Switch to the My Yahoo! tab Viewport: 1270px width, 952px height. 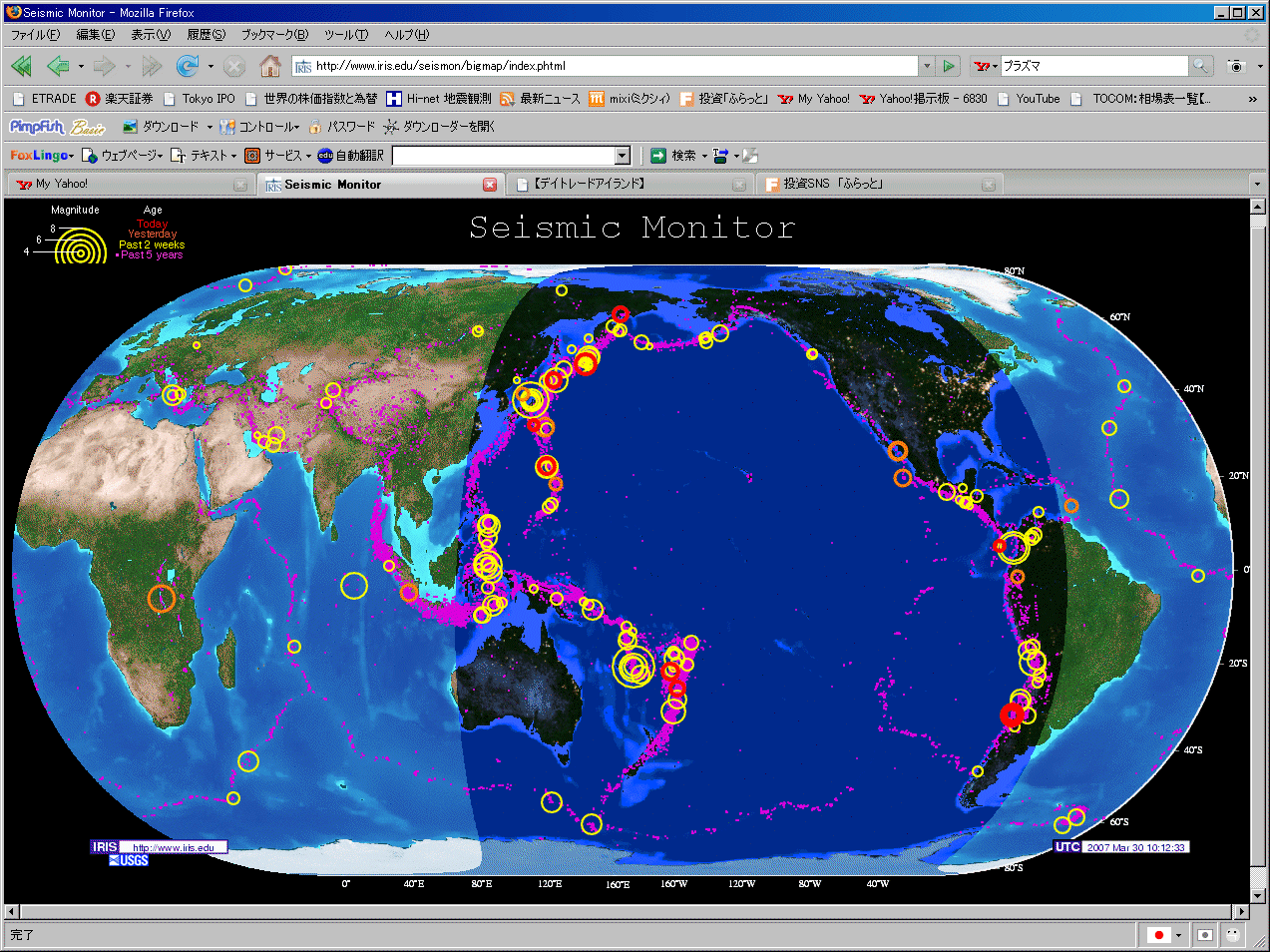tap(62, 185)
